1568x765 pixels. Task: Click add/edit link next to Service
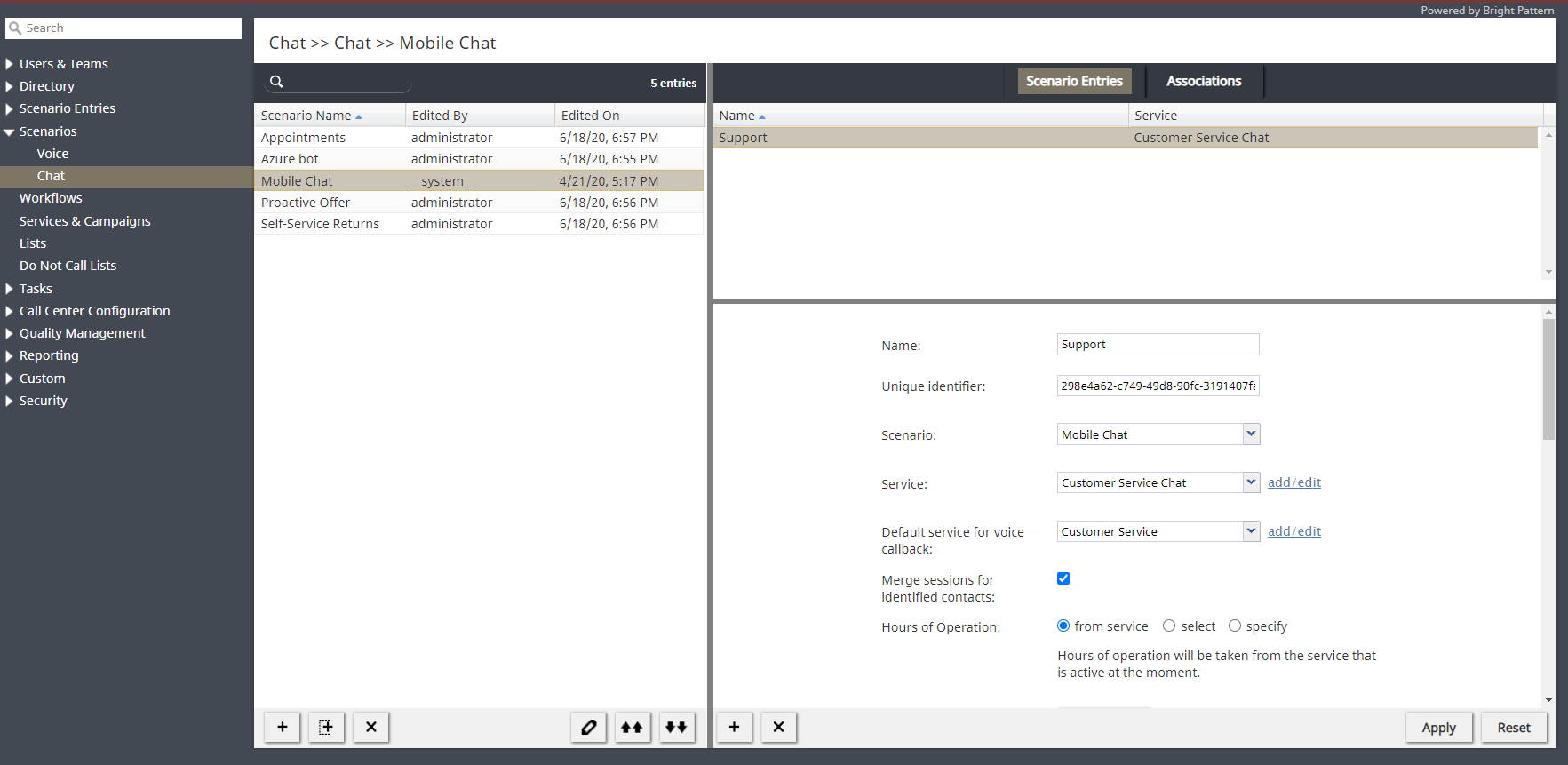coord(1294,482)
